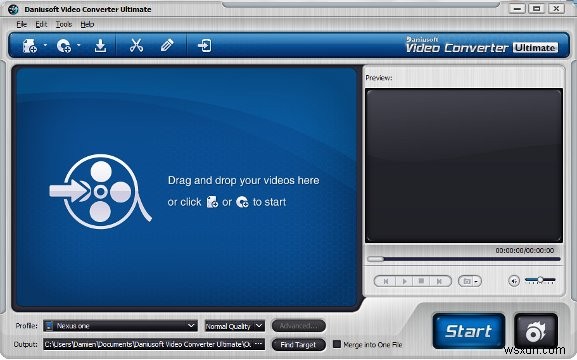The height and width of the screenshot is (360, 577).
Task: Toggle the Merge into One File checkbox
Action: coord(337,344)
